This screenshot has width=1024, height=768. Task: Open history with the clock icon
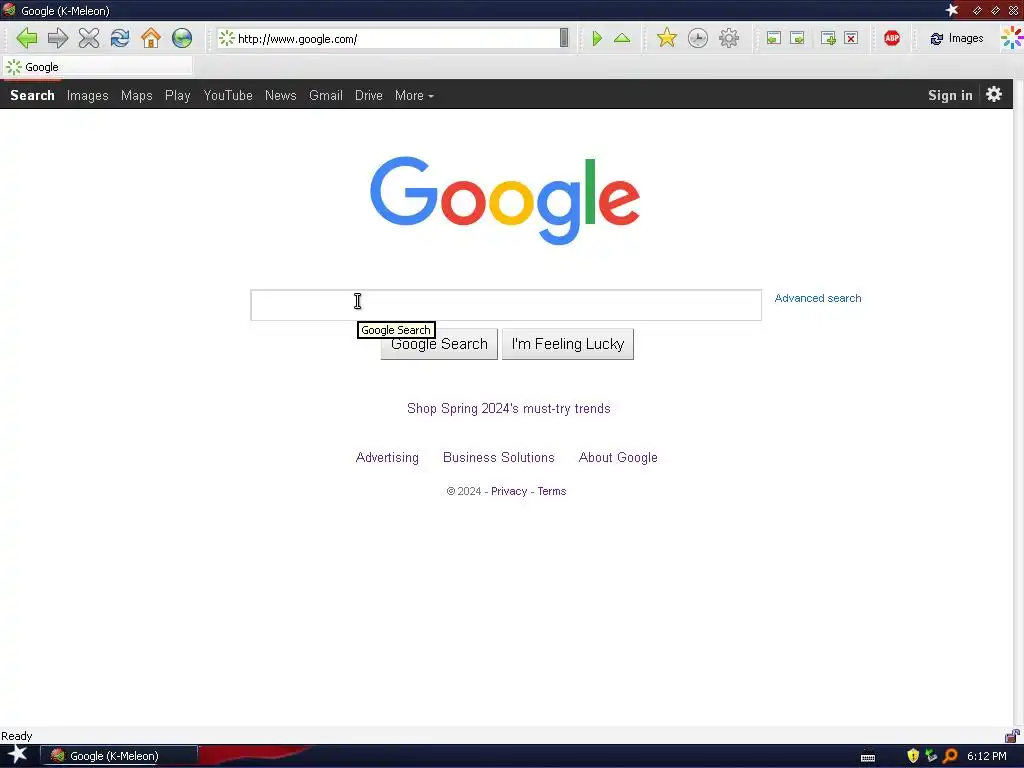[697, 39]
